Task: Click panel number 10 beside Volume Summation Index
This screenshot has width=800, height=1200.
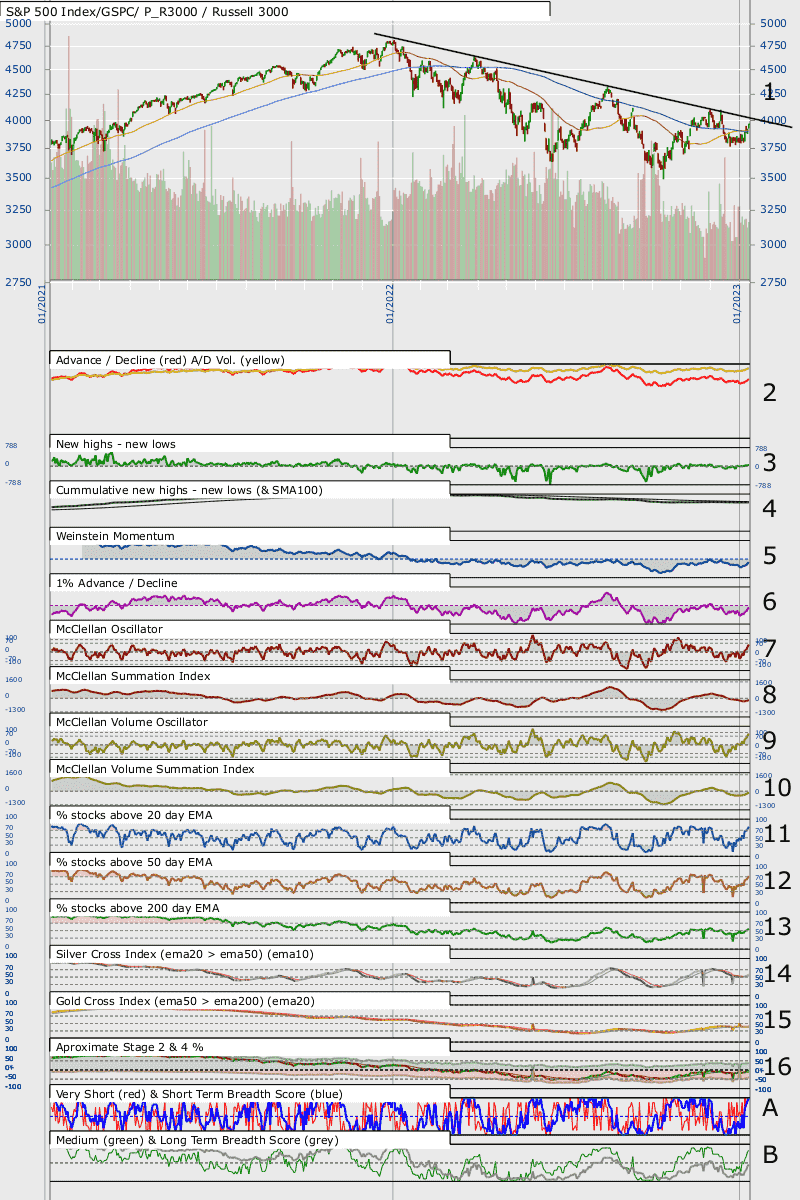Action: [777, 788]
